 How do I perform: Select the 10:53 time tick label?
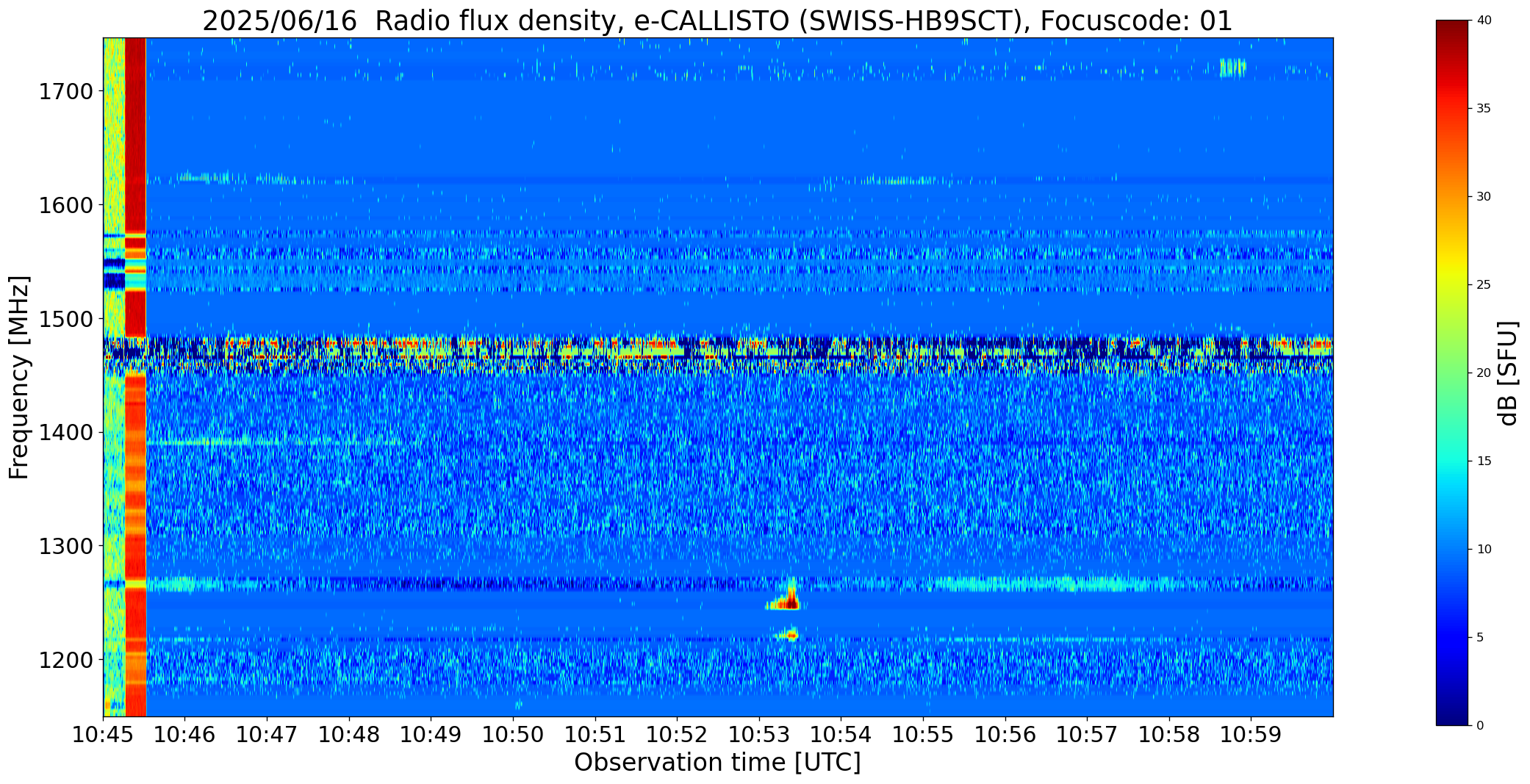point(759,734)
